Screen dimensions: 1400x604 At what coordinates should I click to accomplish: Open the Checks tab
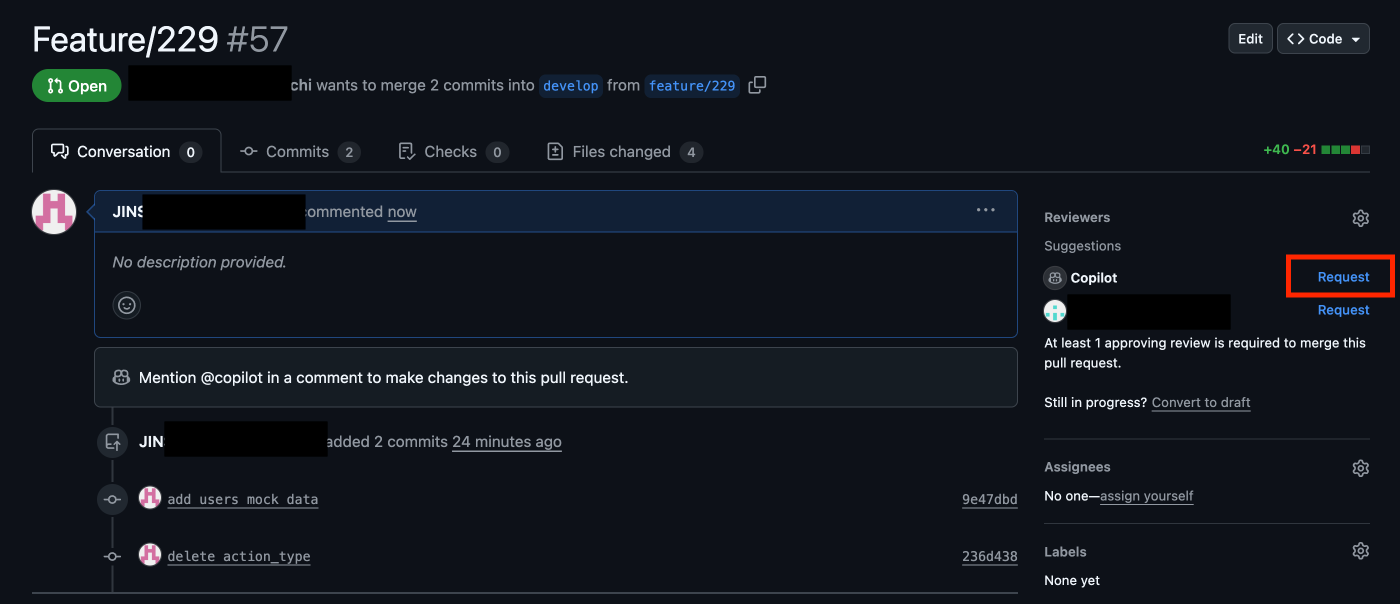tap(453, 152)
